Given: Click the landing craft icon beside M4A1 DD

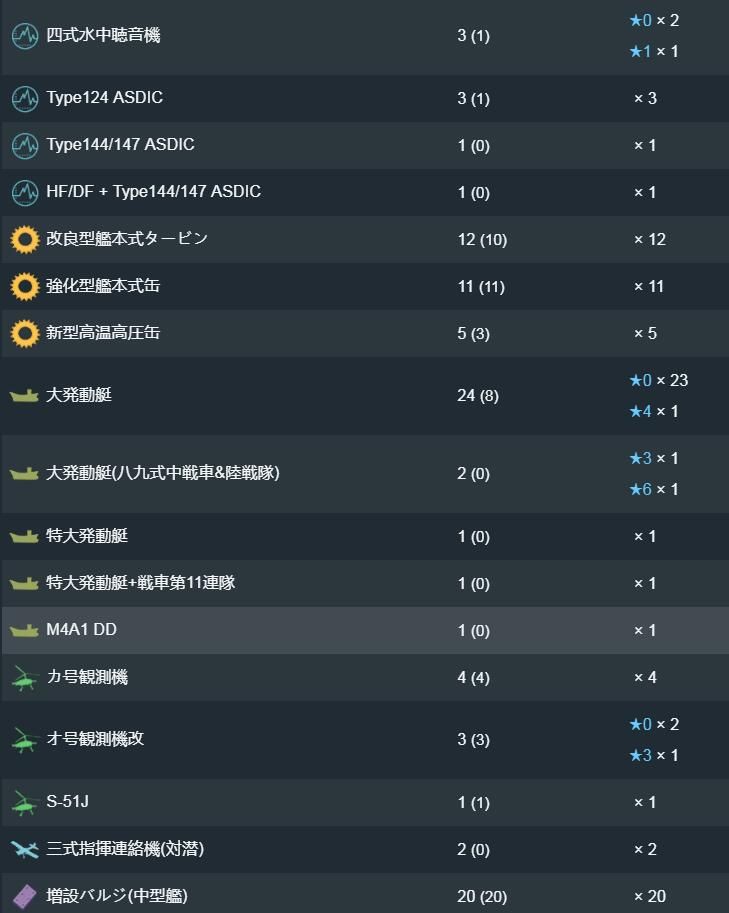Looking at the screenshot, I should coord(24,631).
